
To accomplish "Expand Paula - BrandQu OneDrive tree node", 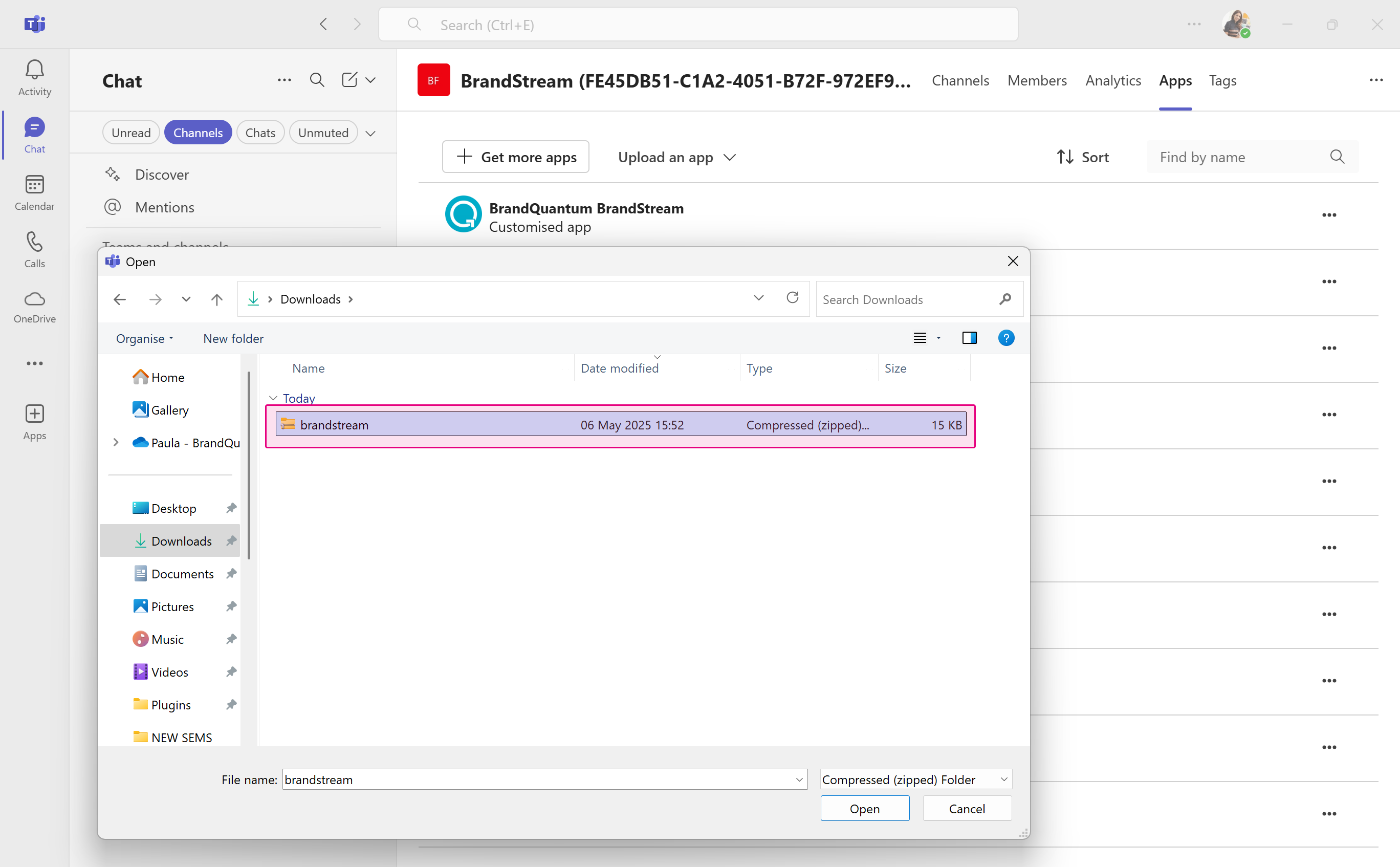I will click(116, 443).
